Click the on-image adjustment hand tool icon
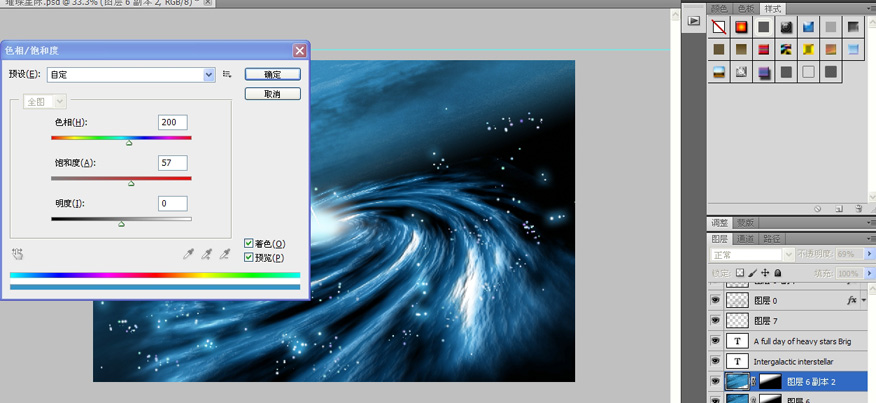Screen dimensions: 876x403 pos(18,254)
